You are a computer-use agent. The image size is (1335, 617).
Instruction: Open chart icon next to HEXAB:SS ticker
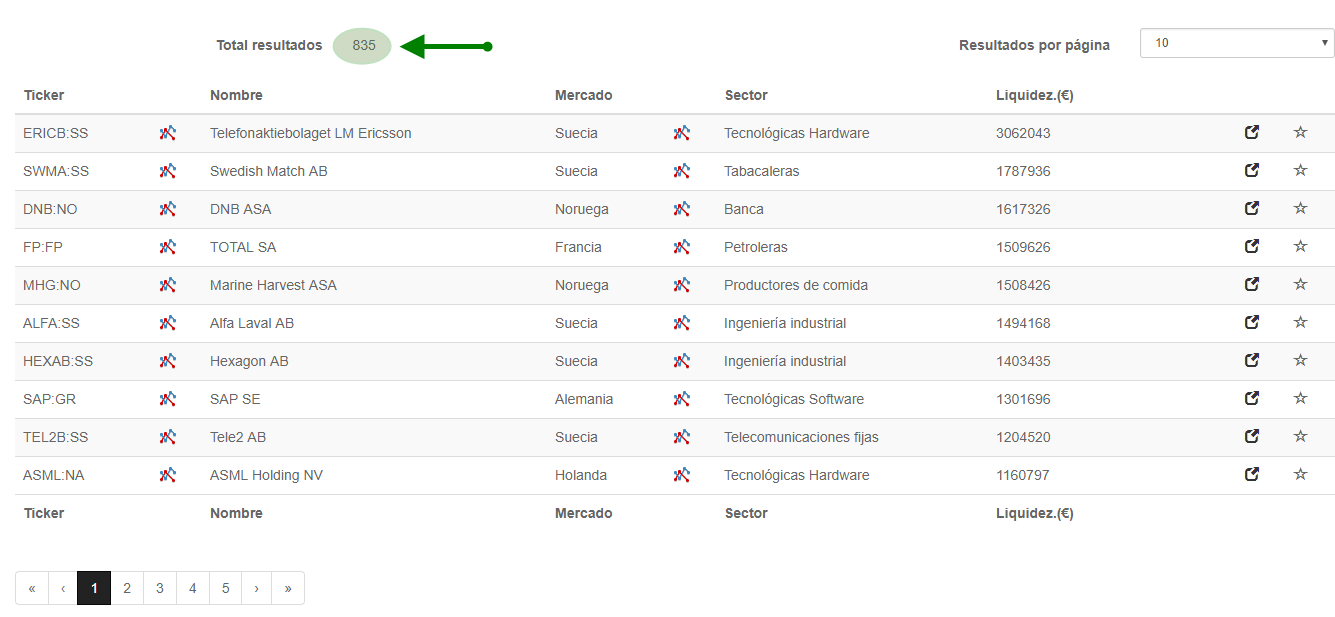coord(168,361)
